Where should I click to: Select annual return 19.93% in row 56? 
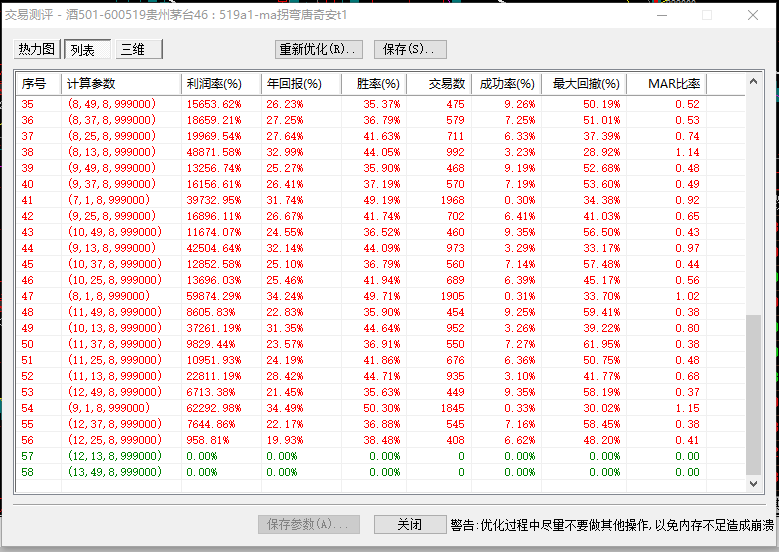285,440
